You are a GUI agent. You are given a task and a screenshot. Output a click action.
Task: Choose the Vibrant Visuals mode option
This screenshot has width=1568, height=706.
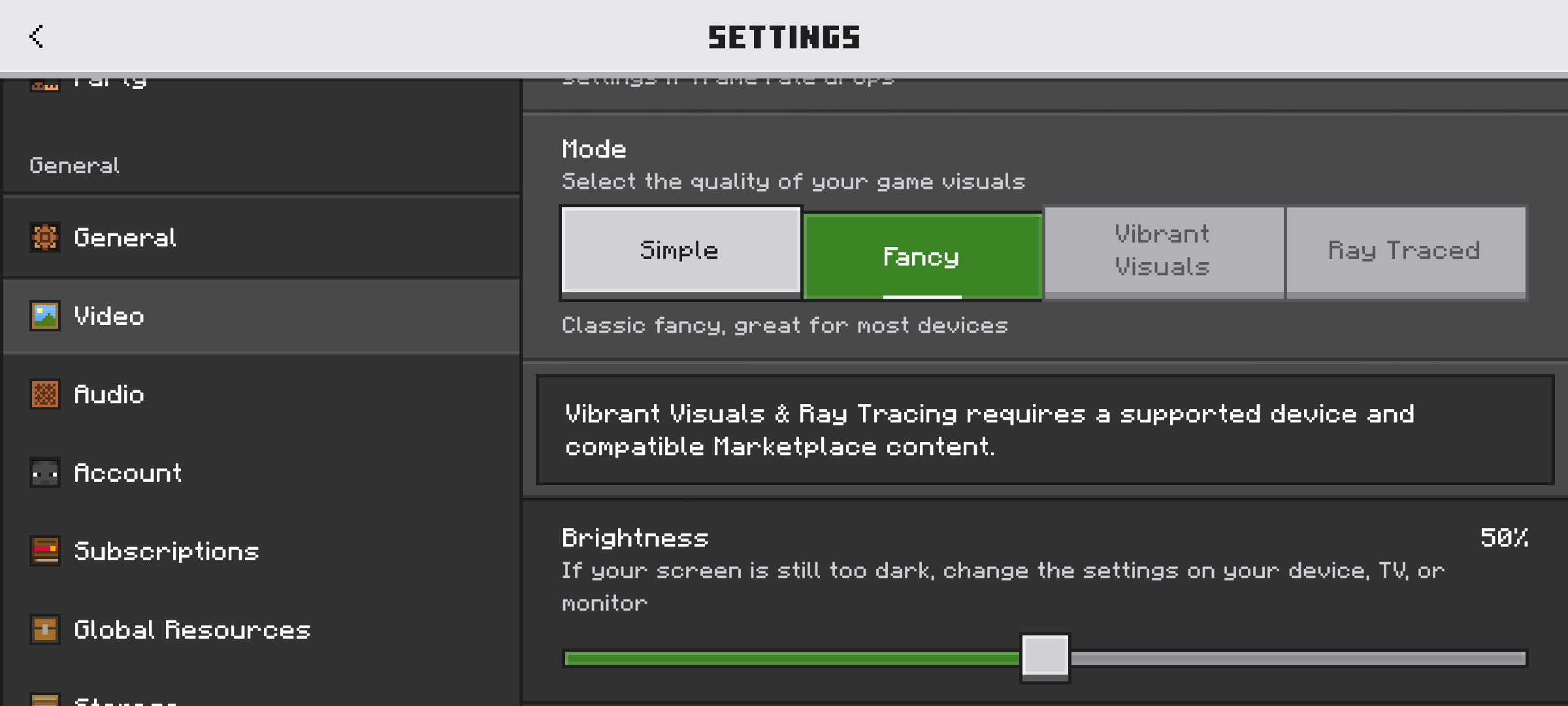1164,252
